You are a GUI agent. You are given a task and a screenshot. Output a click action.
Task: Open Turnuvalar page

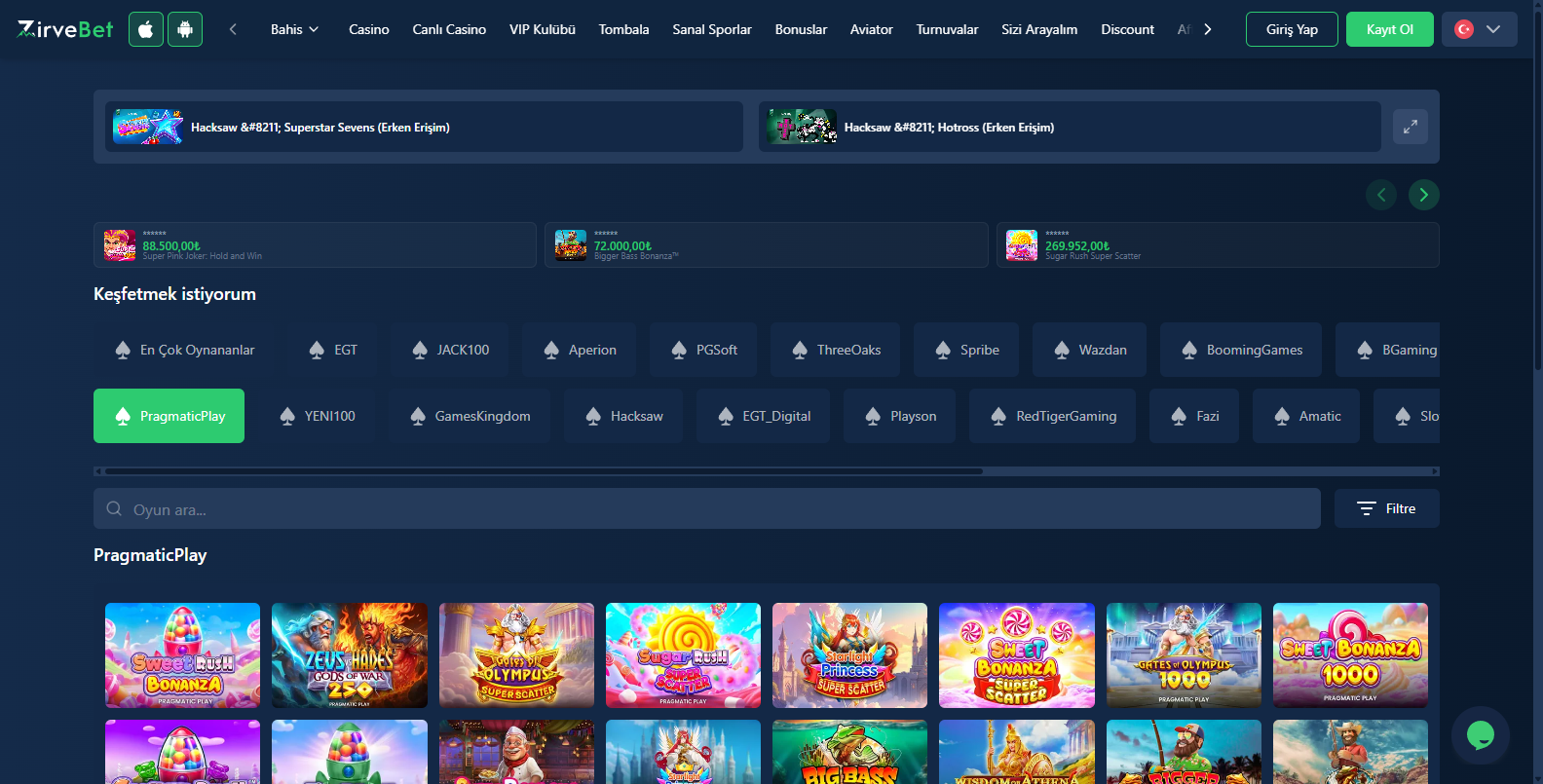click(x=947, y=29)
